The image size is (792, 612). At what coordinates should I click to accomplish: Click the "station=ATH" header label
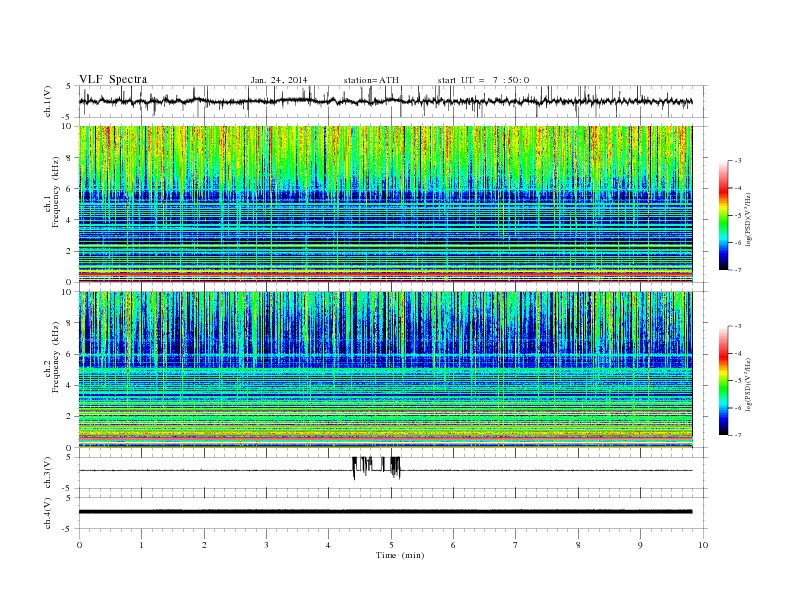click(x=371, y=80)
